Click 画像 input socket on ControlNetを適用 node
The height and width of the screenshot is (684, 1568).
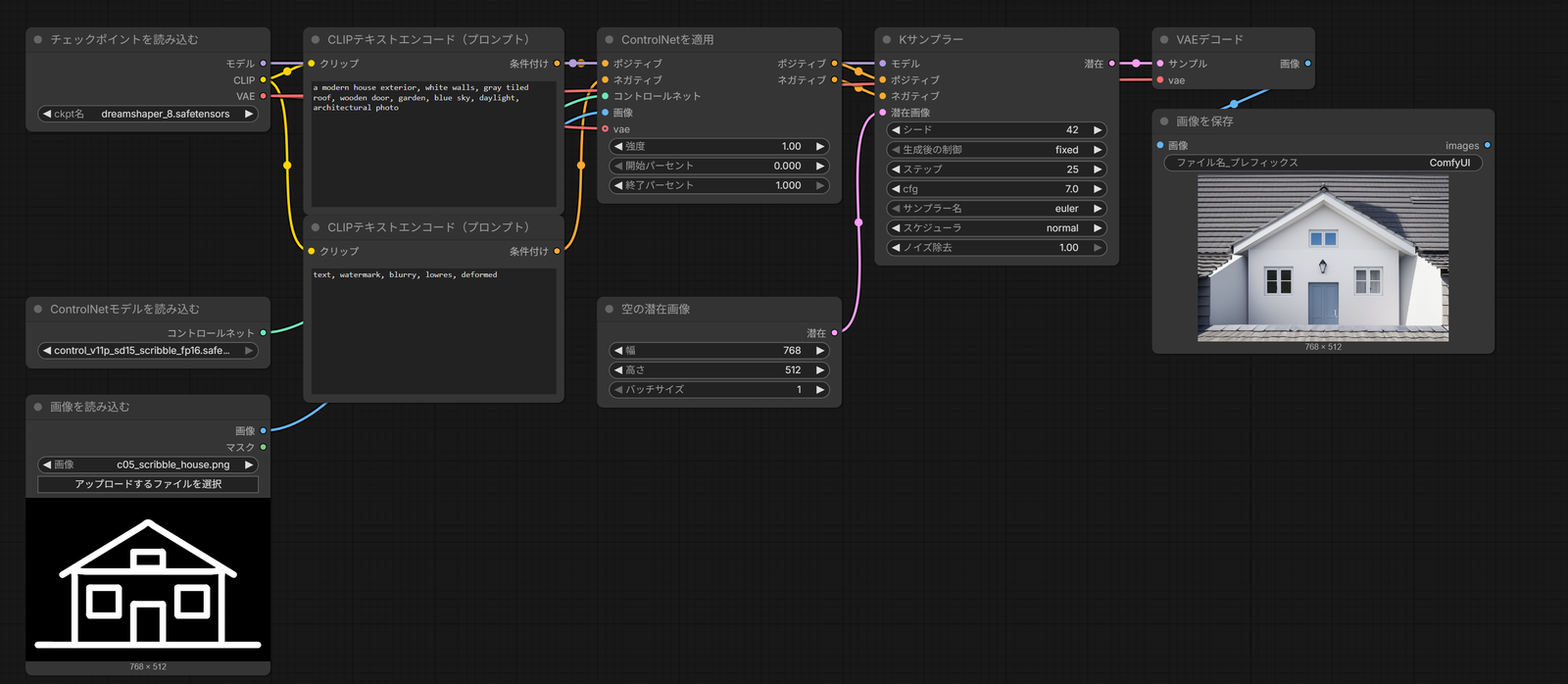(x=606, y=113)
